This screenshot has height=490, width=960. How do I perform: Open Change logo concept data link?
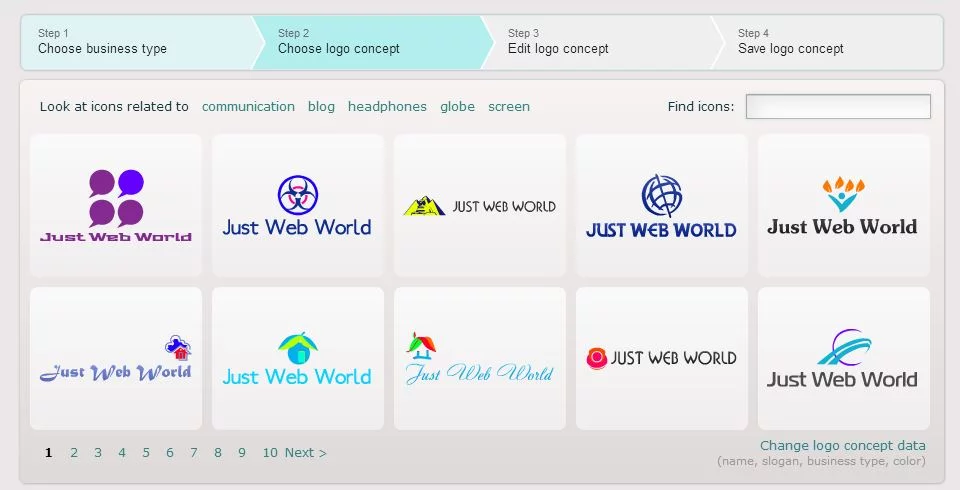[842, 445]
